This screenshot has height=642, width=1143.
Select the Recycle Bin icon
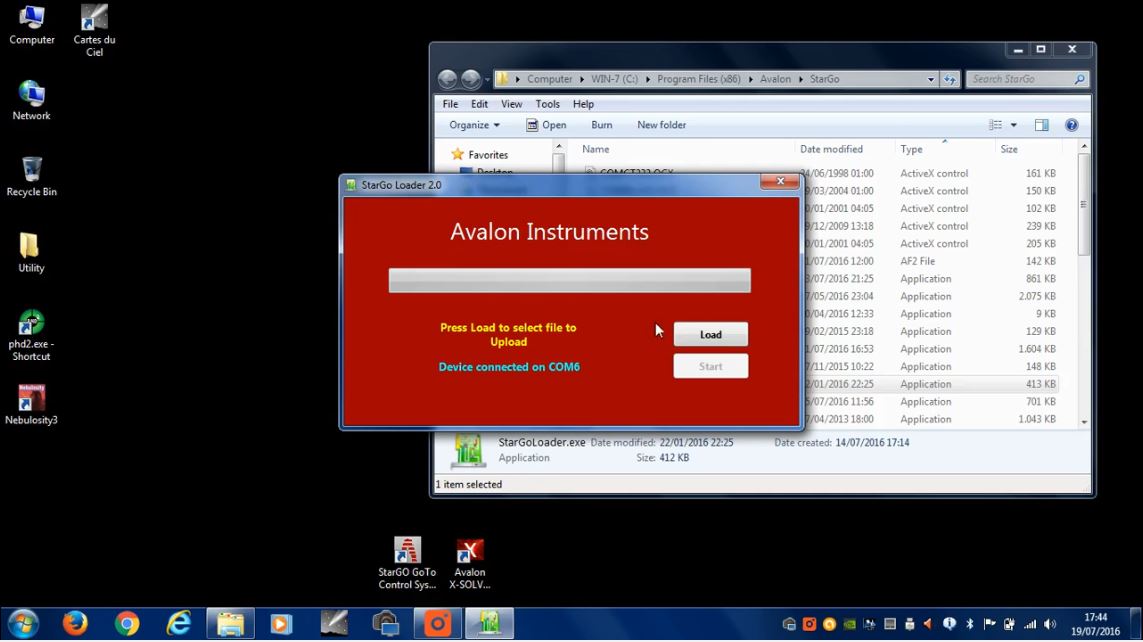click(31, 176)
